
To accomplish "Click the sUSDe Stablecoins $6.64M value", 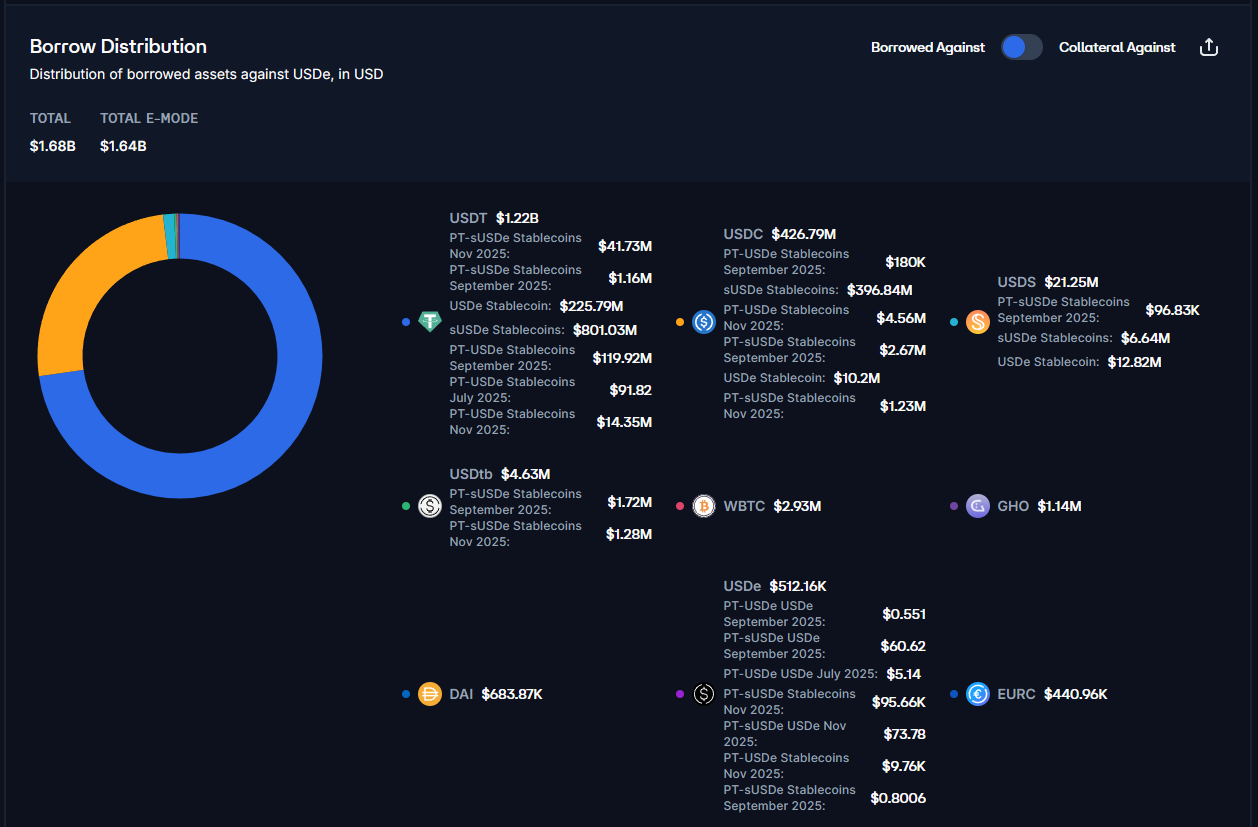I will coord(1145,338).
